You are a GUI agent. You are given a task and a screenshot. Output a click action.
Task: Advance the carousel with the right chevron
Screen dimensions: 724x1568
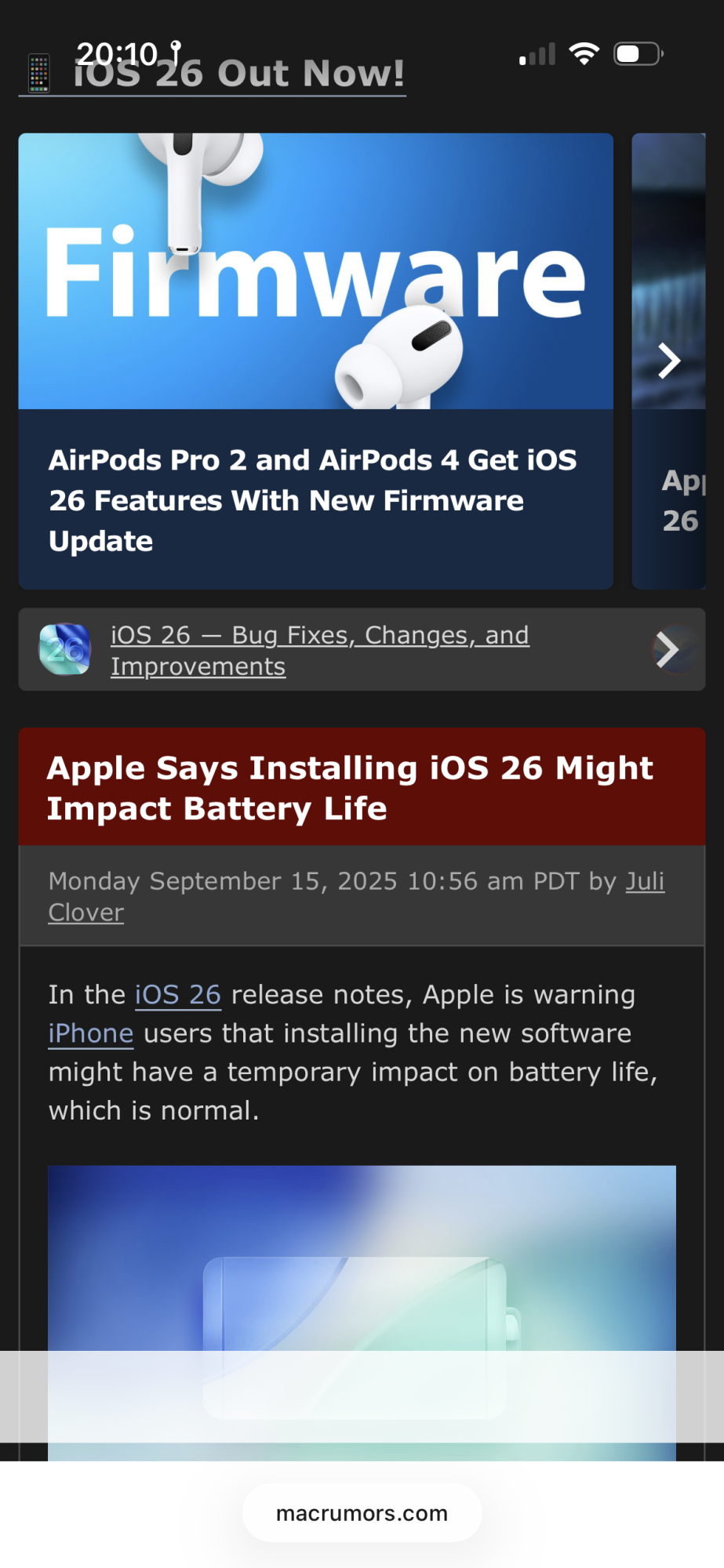tap(668, 361)
